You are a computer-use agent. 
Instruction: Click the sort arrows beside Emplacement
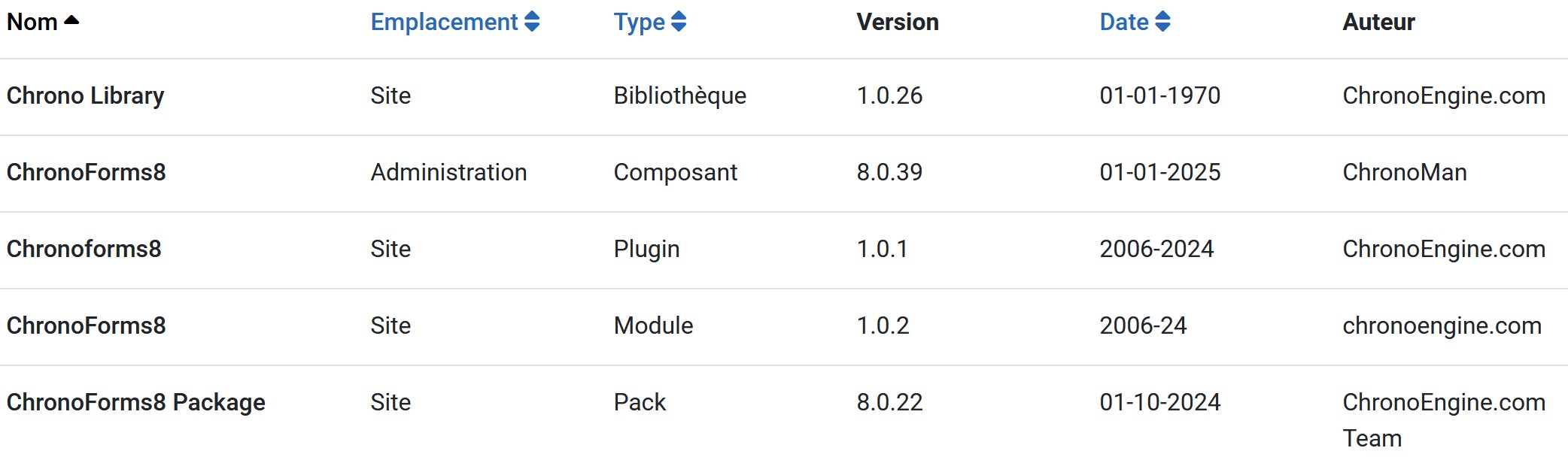pos(532,22)
